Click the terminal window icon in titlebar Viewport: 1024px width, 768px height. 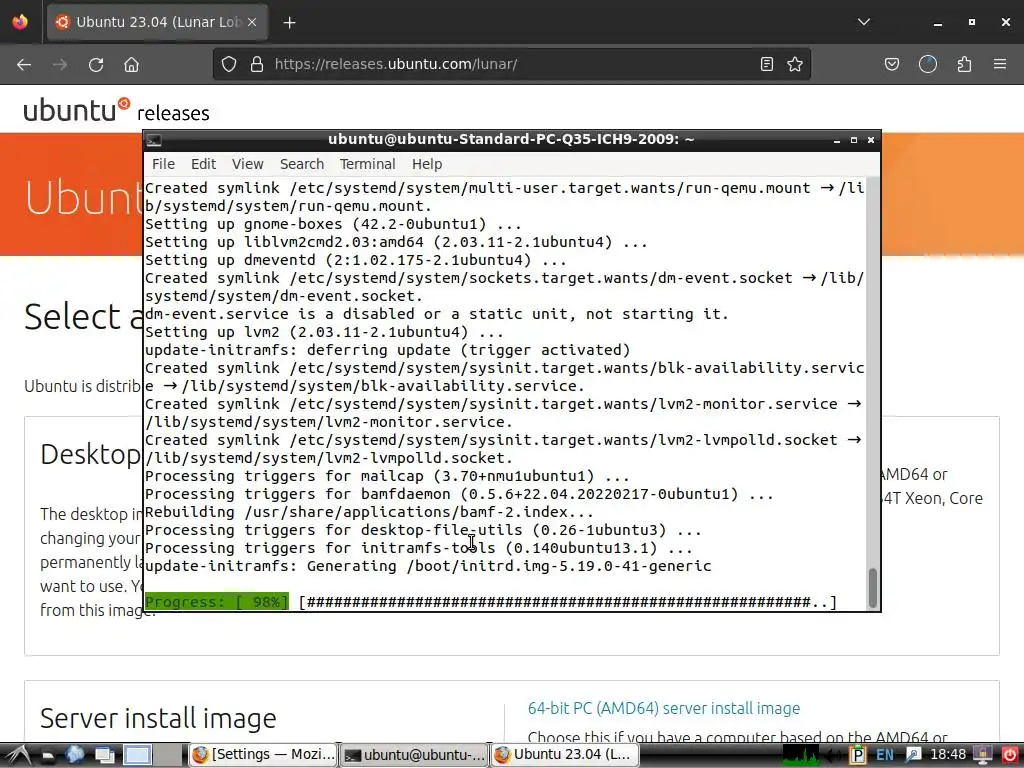(x=154, y=140)
